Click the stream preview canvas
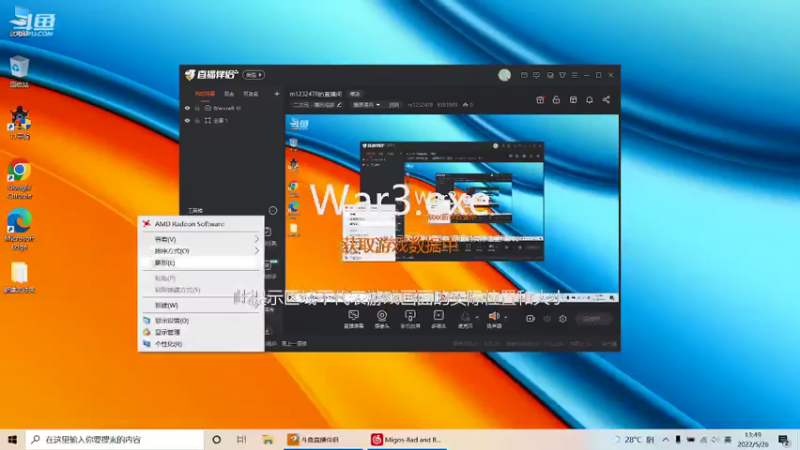Image resolution: width=800 pixels, height=450 pixels. [x=452, y=208]
